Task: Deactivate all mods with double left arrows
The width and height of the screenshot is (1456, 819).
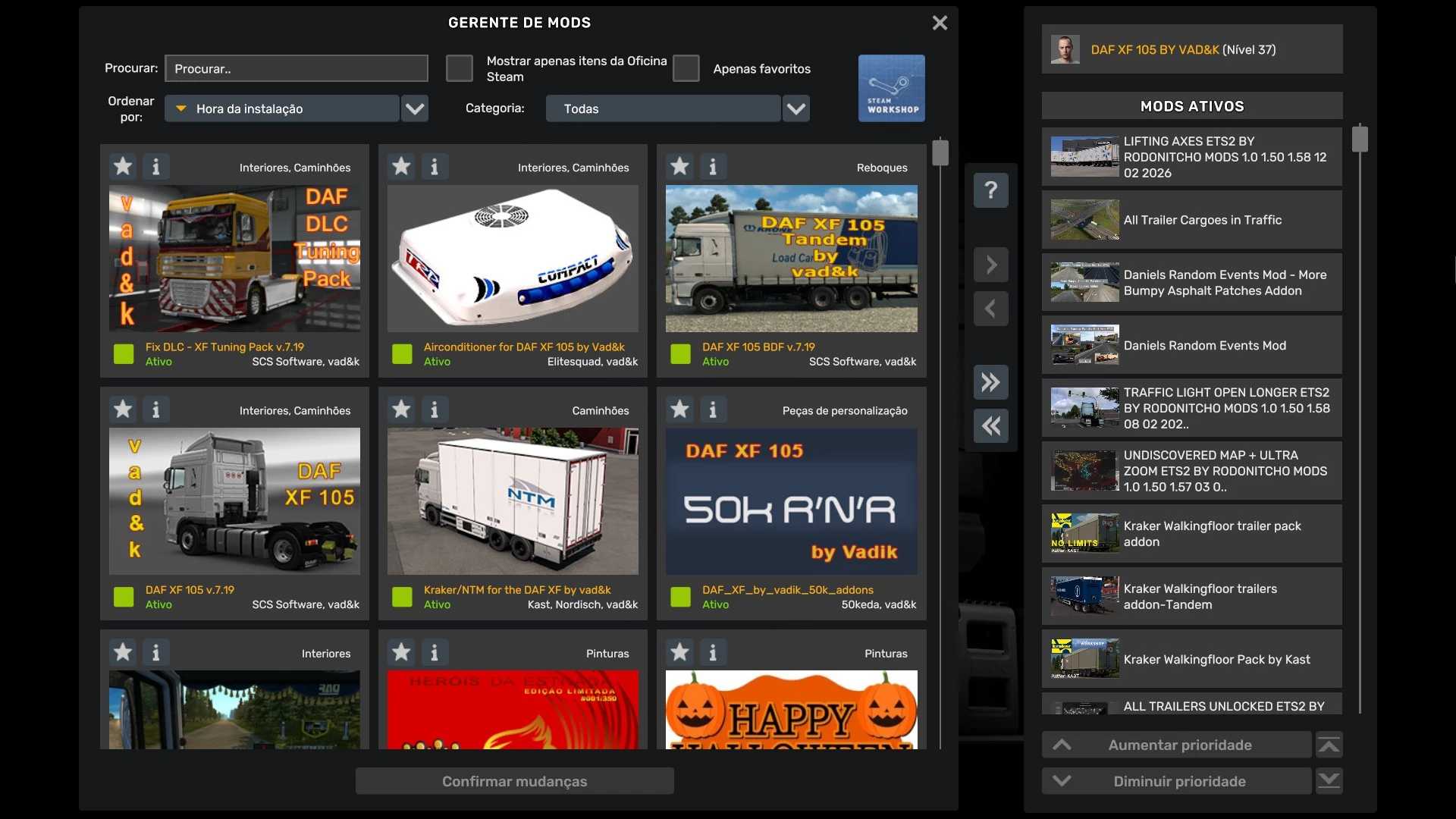Action: coord(990,426)
